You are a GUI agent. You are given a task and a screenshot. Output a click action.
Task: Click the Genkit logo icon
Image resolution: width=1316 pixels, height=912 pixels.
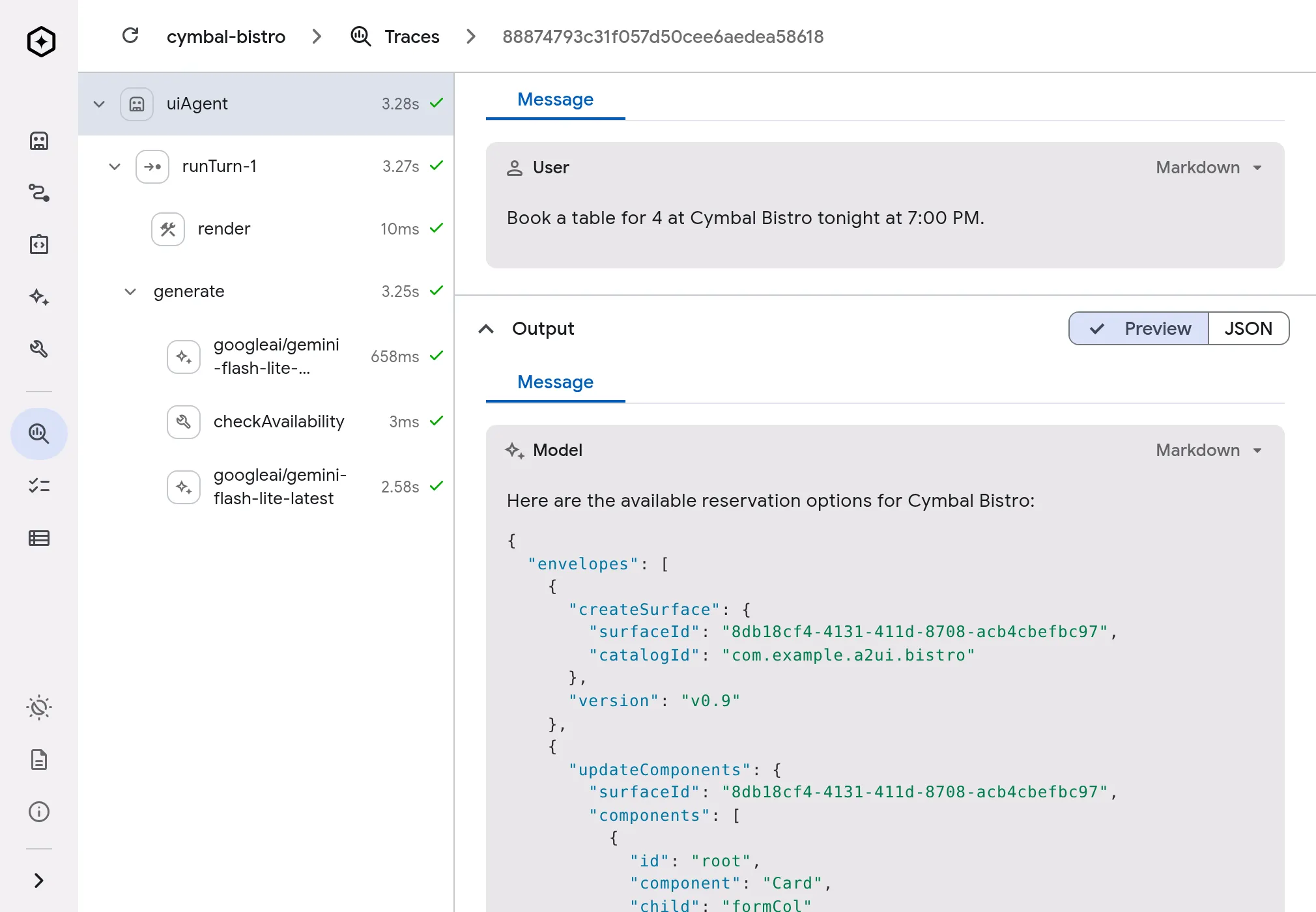[x=41, y=42]
